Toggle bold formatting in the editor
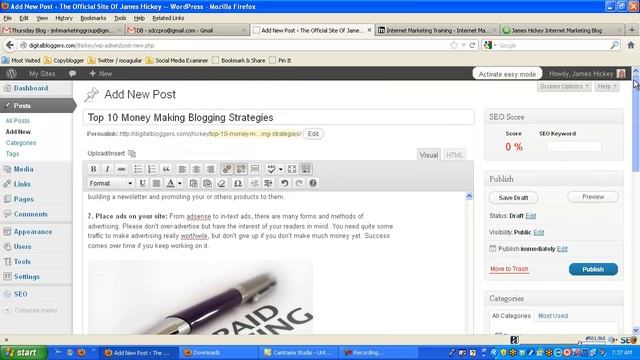Image resolution: width=640 pixels, height=360 pixels. (x=93, y=169)
